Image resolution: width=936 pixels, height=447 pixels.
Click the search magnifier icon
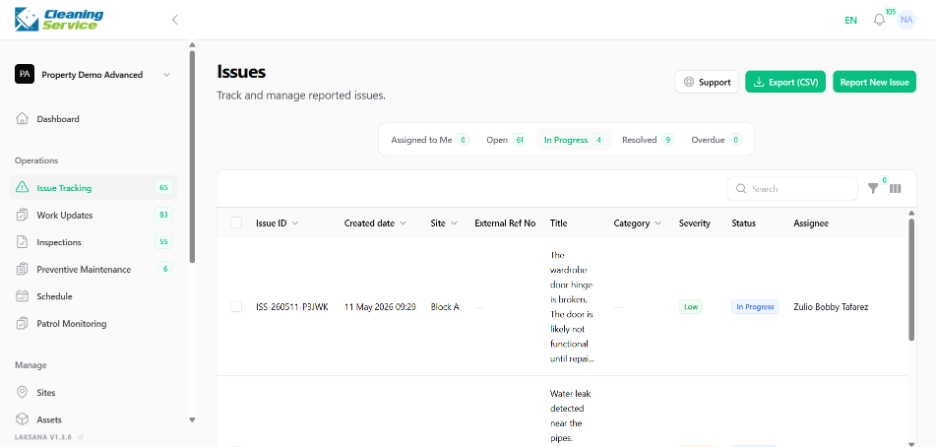pyautogui.click(x=741, y=189)
